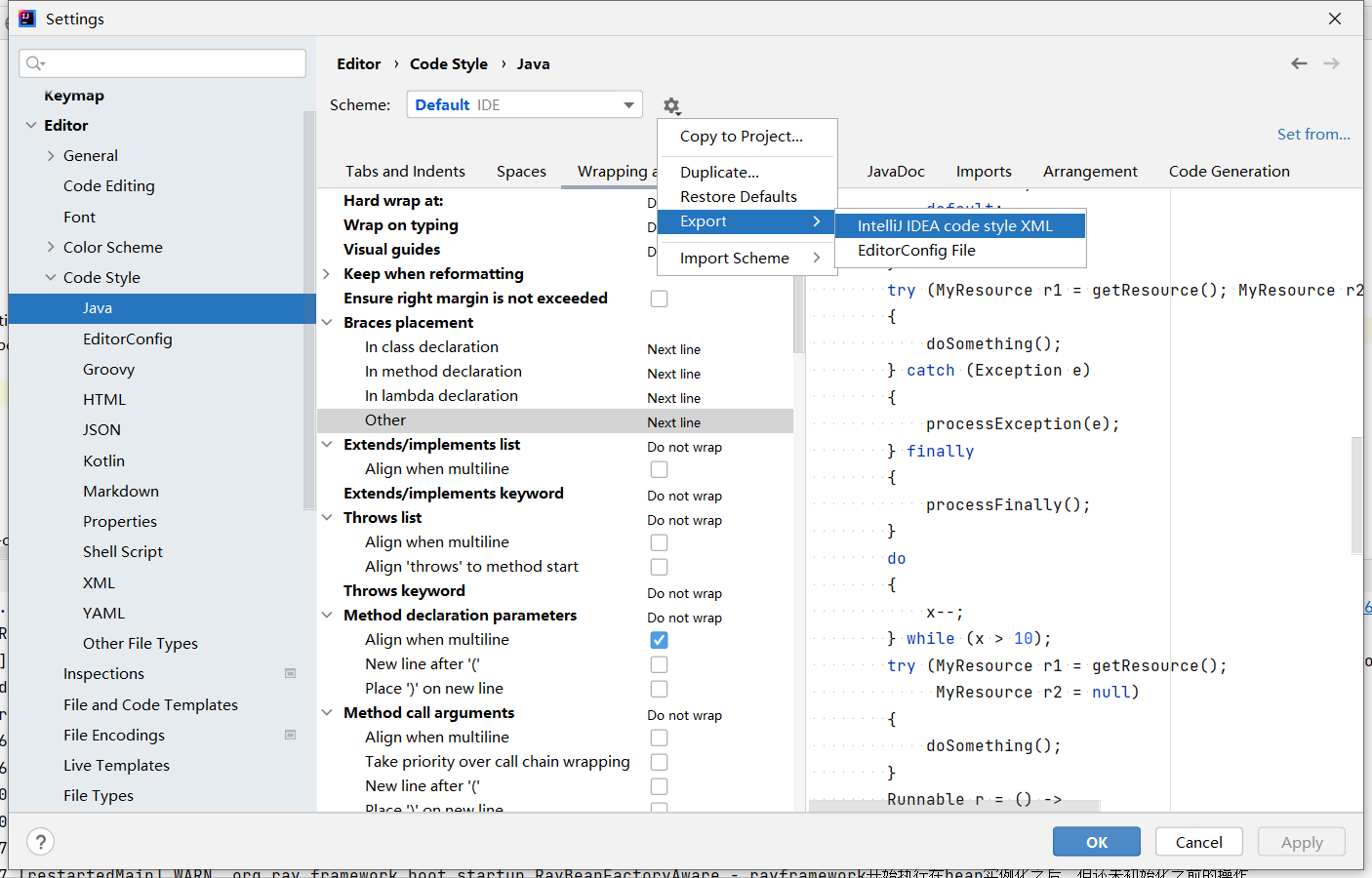Open the help question mark button
1372x878 pixels.
pyautogui.click(x=40, y=842)
